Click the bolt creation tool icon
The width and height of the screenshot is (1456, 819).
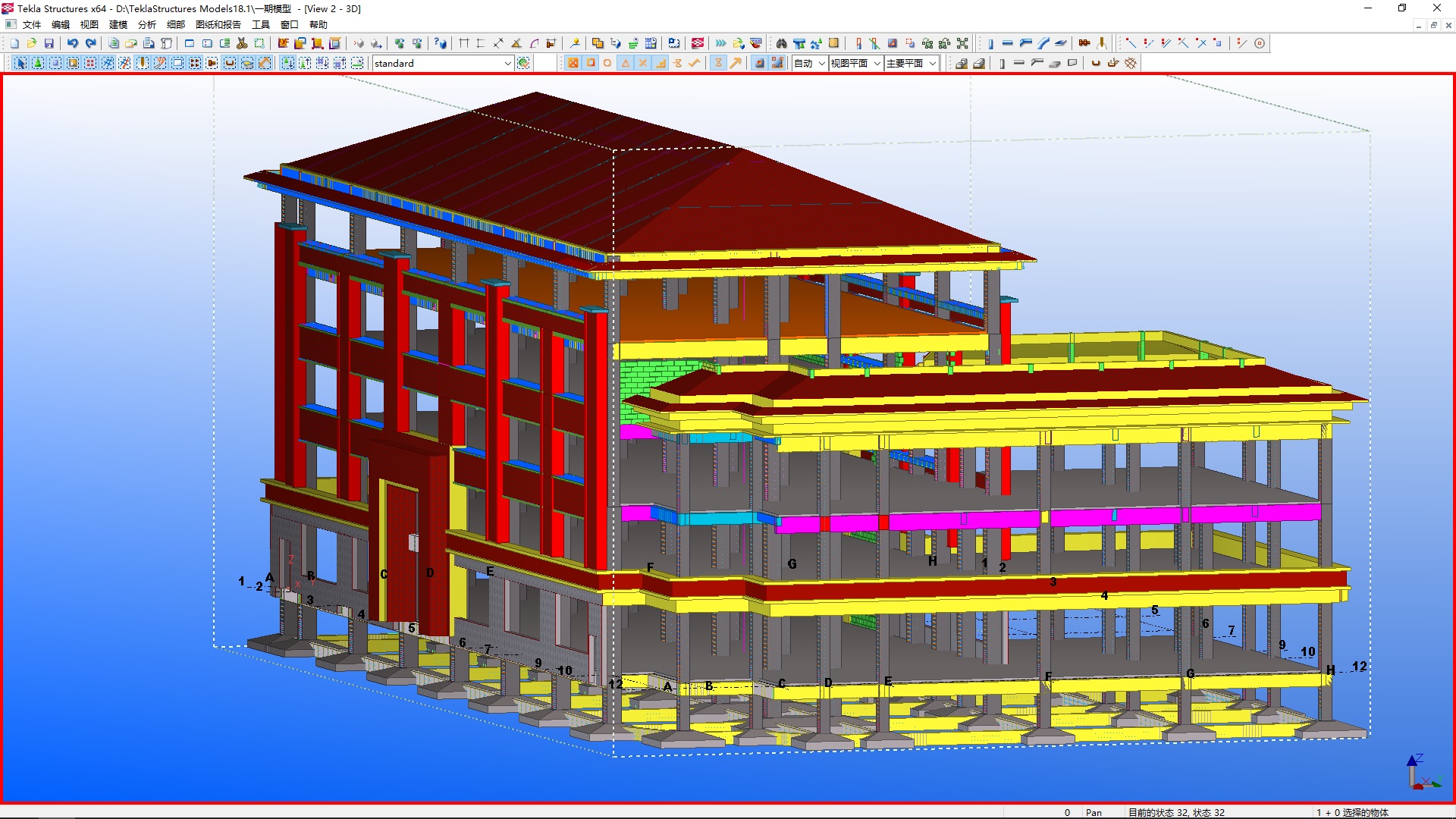coord(1084,43)
